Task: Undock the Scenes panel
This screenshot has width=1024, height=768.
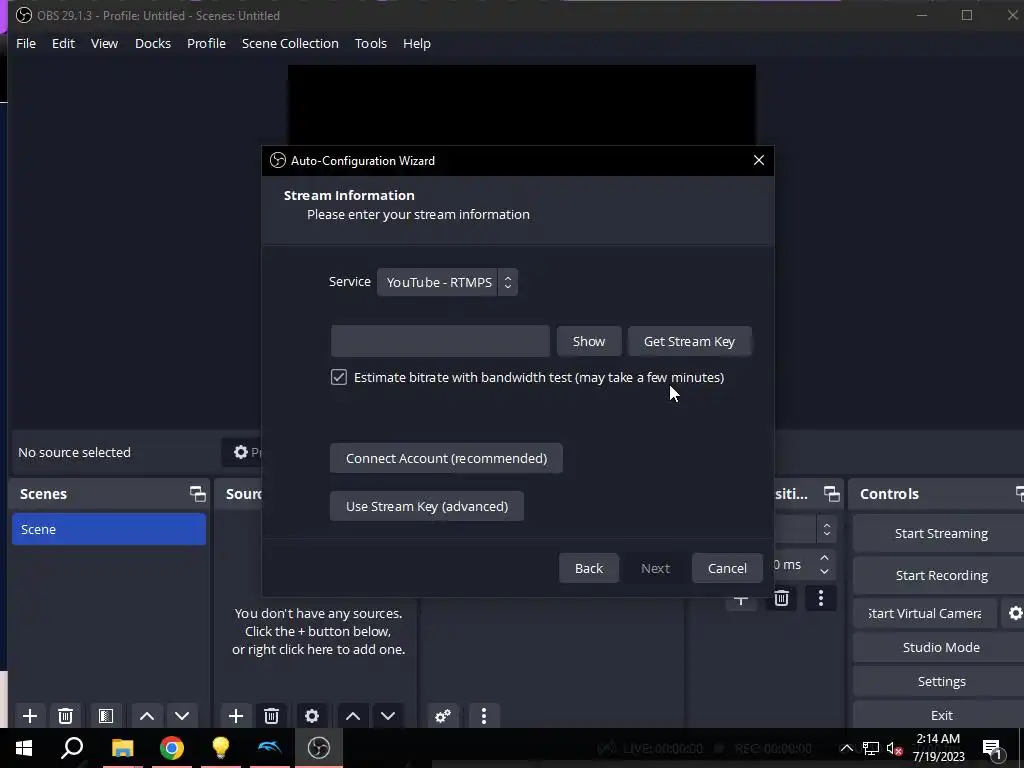Action: tap(197, 494)
